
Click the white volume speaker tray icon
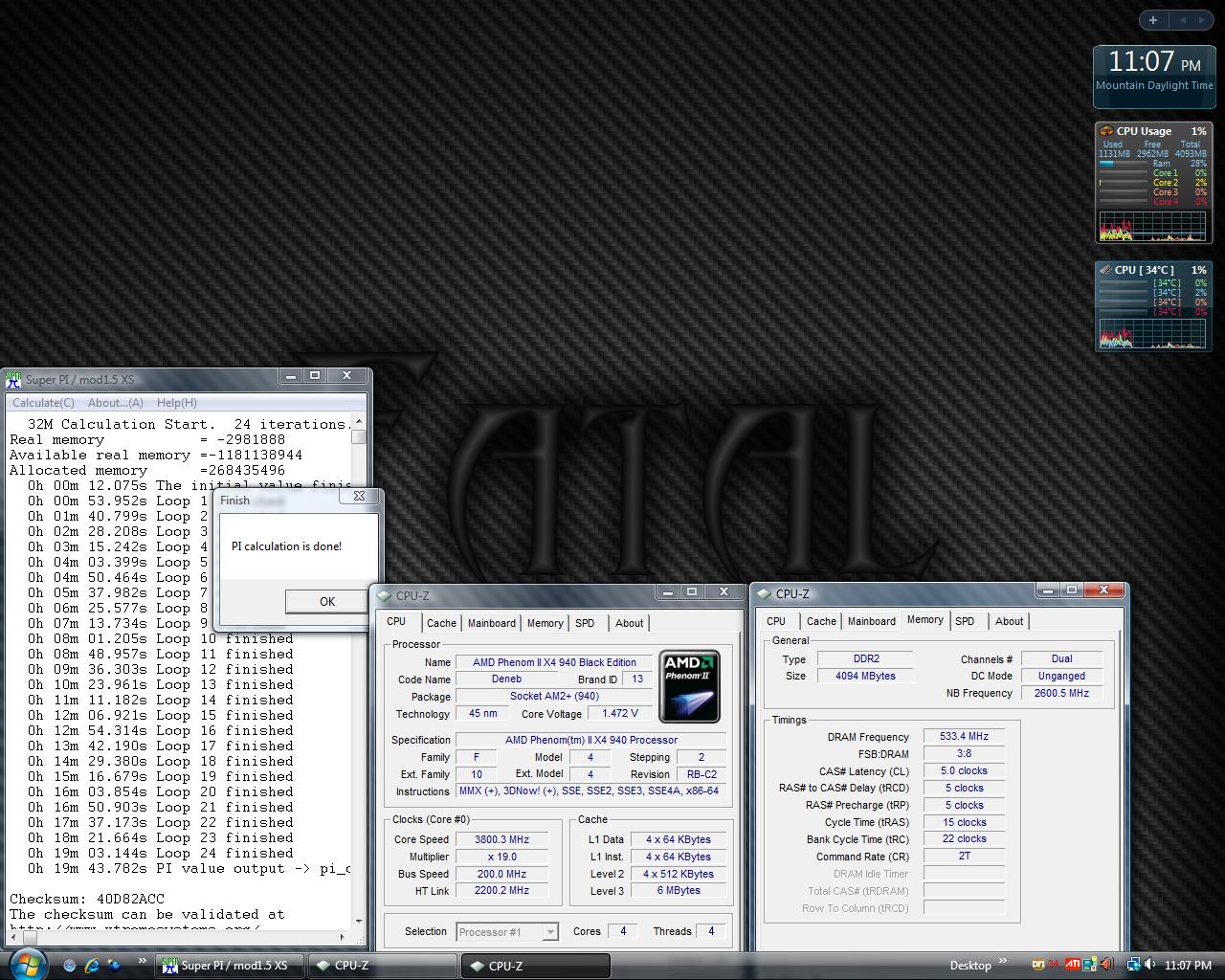coord(1150,965)
